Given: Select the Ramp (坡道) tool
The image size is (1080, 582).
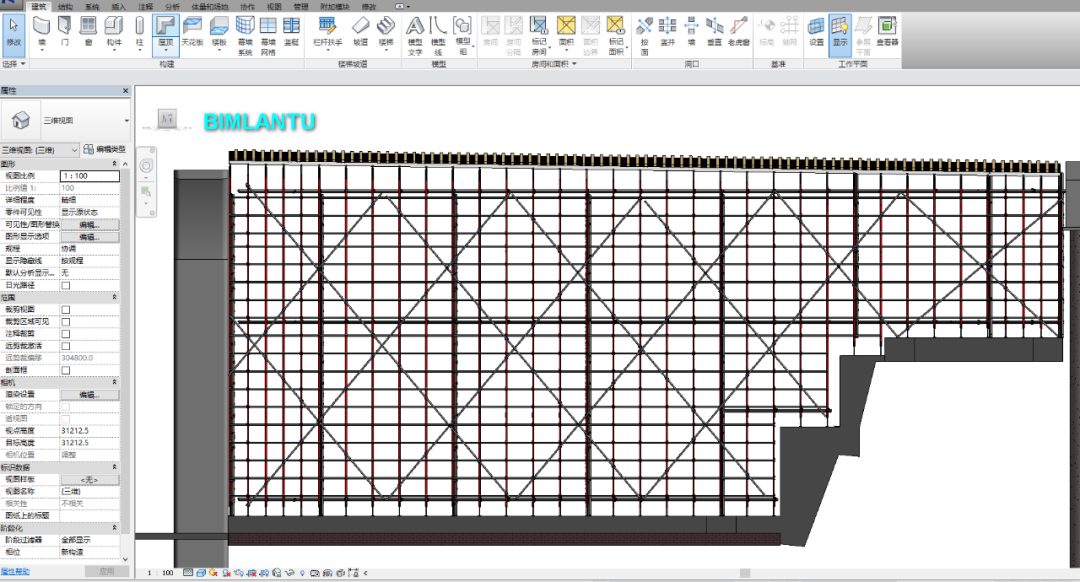Looking at the screenshot, I should (360, 32).
